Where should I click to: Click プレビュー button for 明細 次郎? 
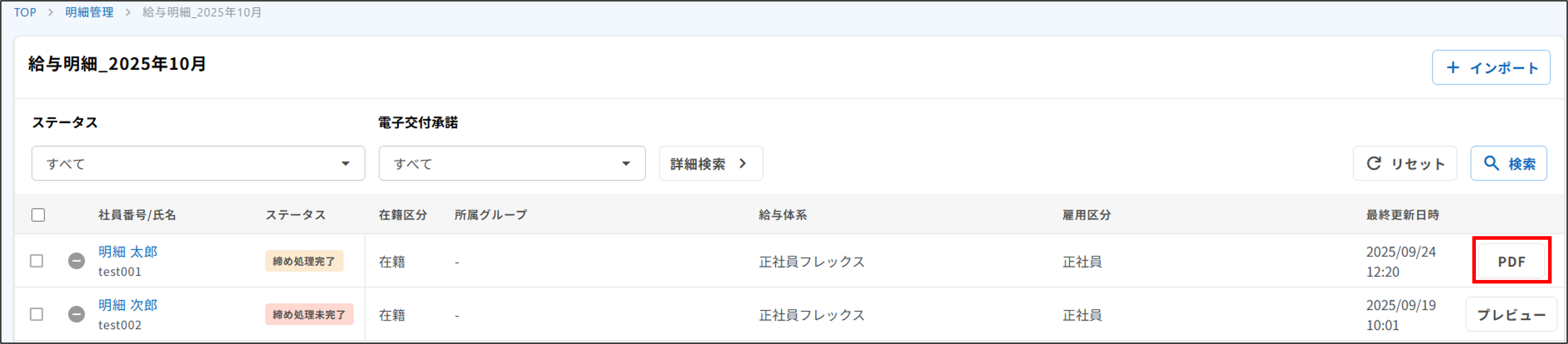pyautogui.click(x=1511, y=314)
